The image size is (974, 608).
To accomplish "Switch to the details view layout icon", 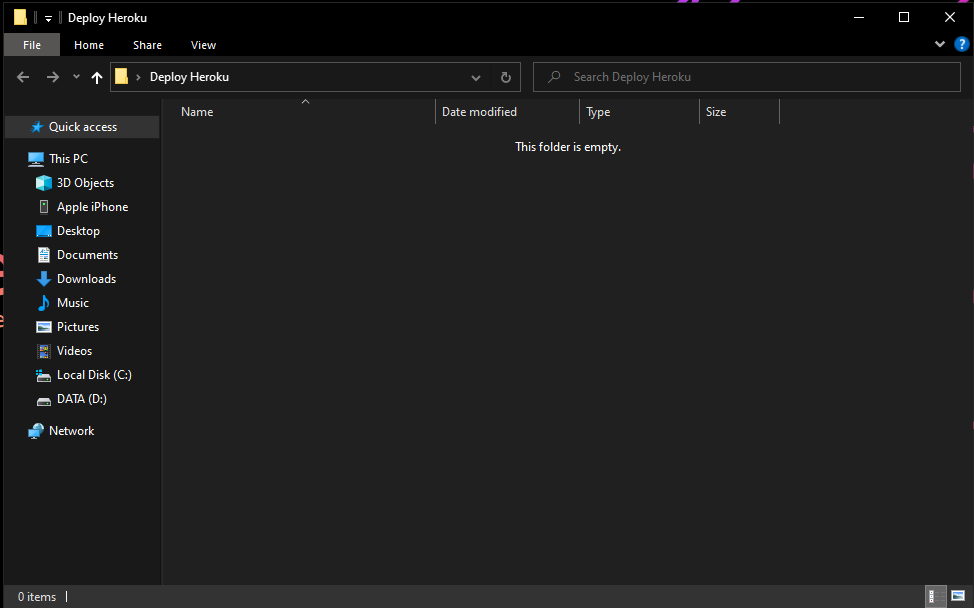I will (935, 596).
